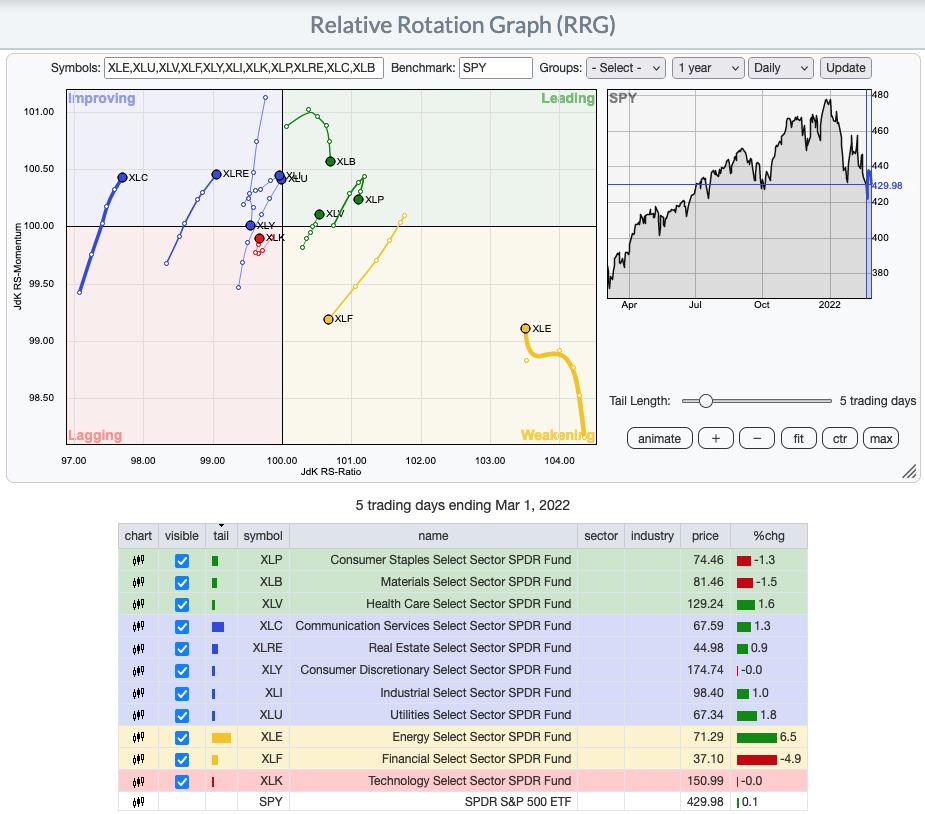Click Energy Select Sector SPDR Fund name

[481, 737]
